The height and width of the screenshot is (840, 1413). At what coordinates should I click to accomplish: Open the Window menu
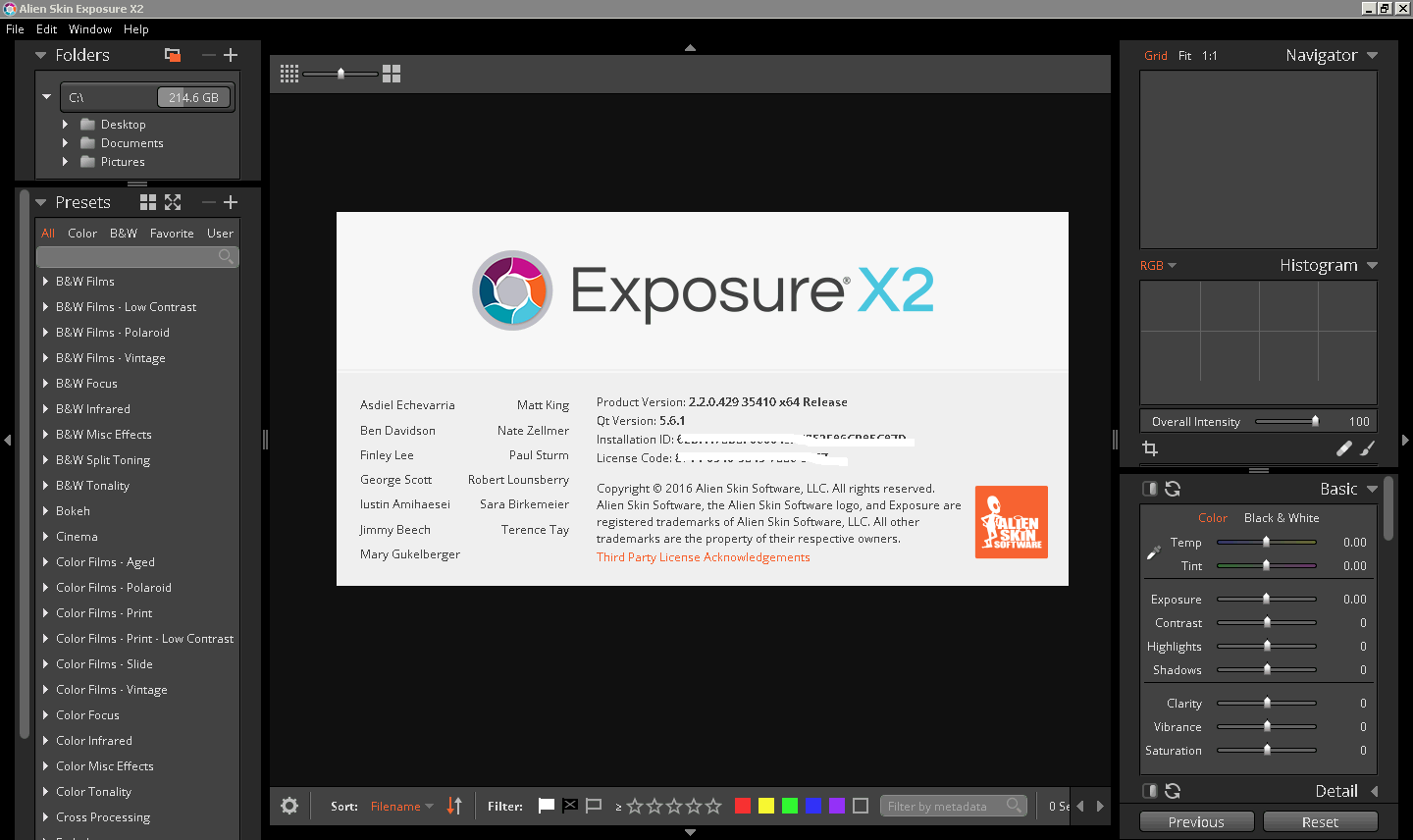(x=89, y=29)
